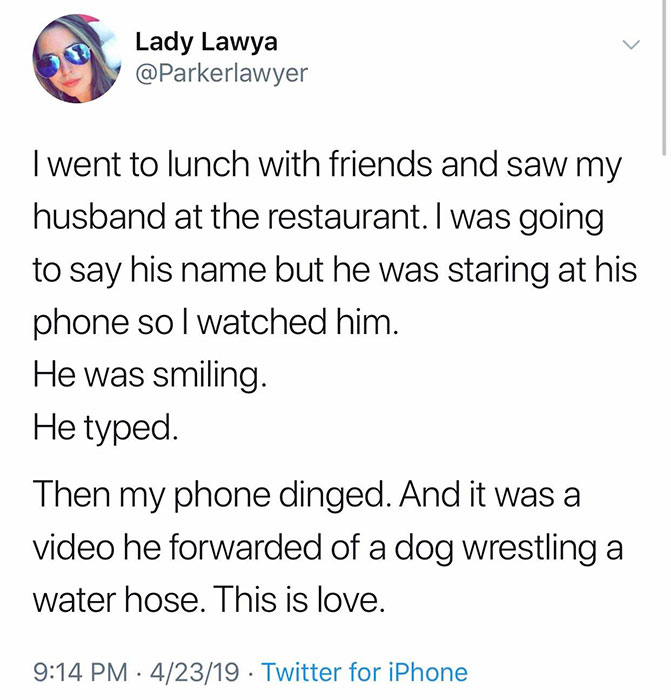This screenshot has height=700, width=671.
Task: Open the Twitter for iPhone source link
Action: (x=365, y=672)
